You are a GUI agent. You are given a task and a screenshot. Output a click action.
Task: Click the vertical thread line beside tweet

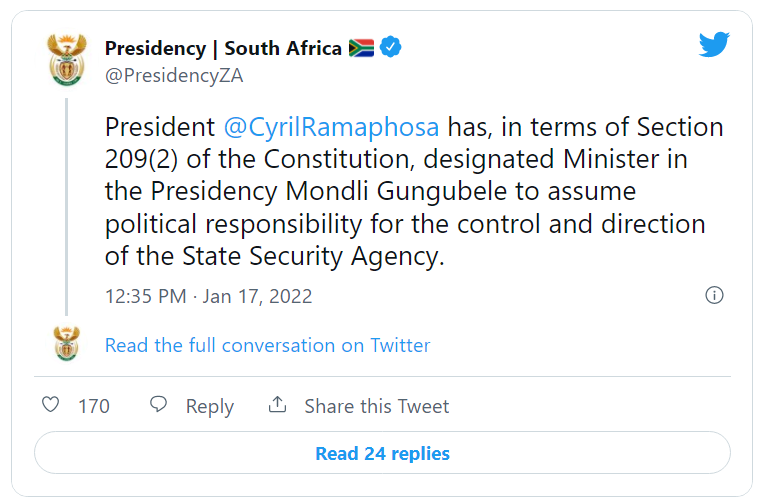tap(66, 207)
